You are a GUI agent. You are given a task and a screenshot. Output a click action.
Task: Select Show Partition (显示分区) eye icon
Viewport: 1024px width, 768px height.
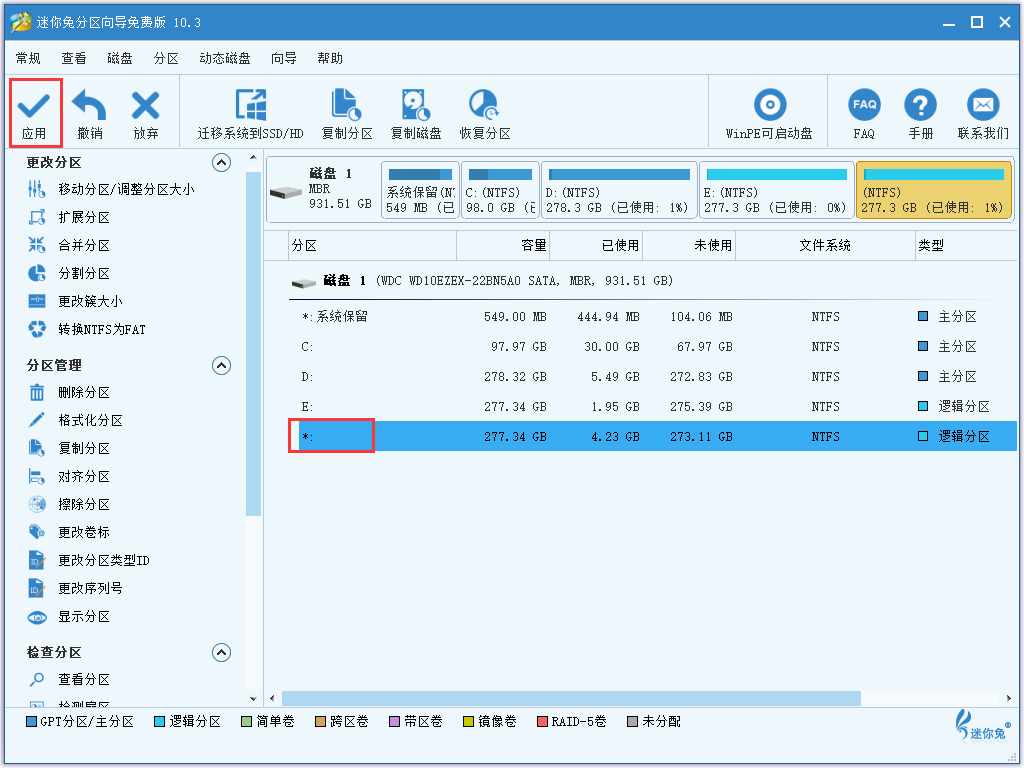[37, 617]
